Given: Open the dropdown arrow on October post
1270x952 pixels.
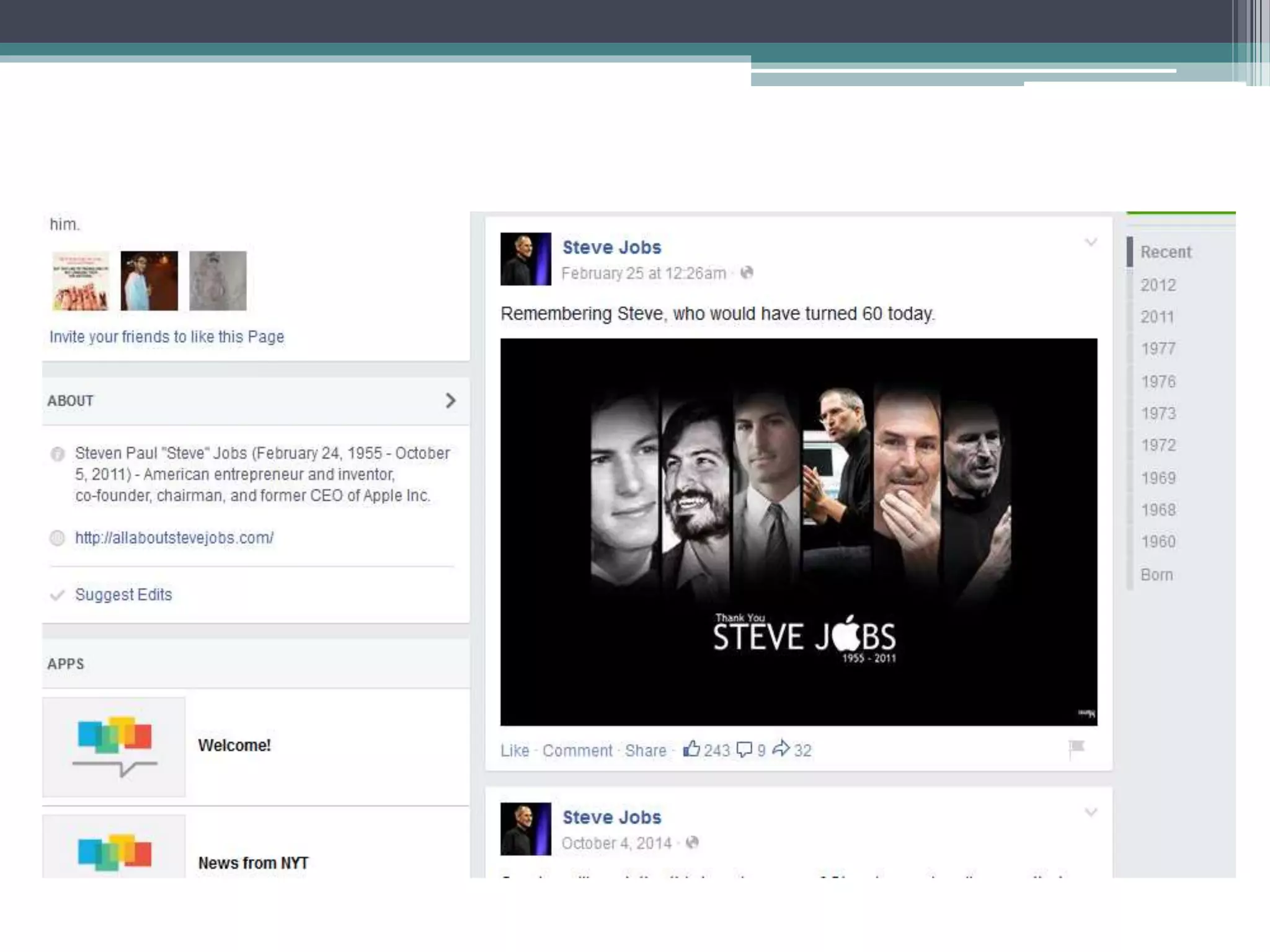Looking at the screenshot, I should [1091, 813].
